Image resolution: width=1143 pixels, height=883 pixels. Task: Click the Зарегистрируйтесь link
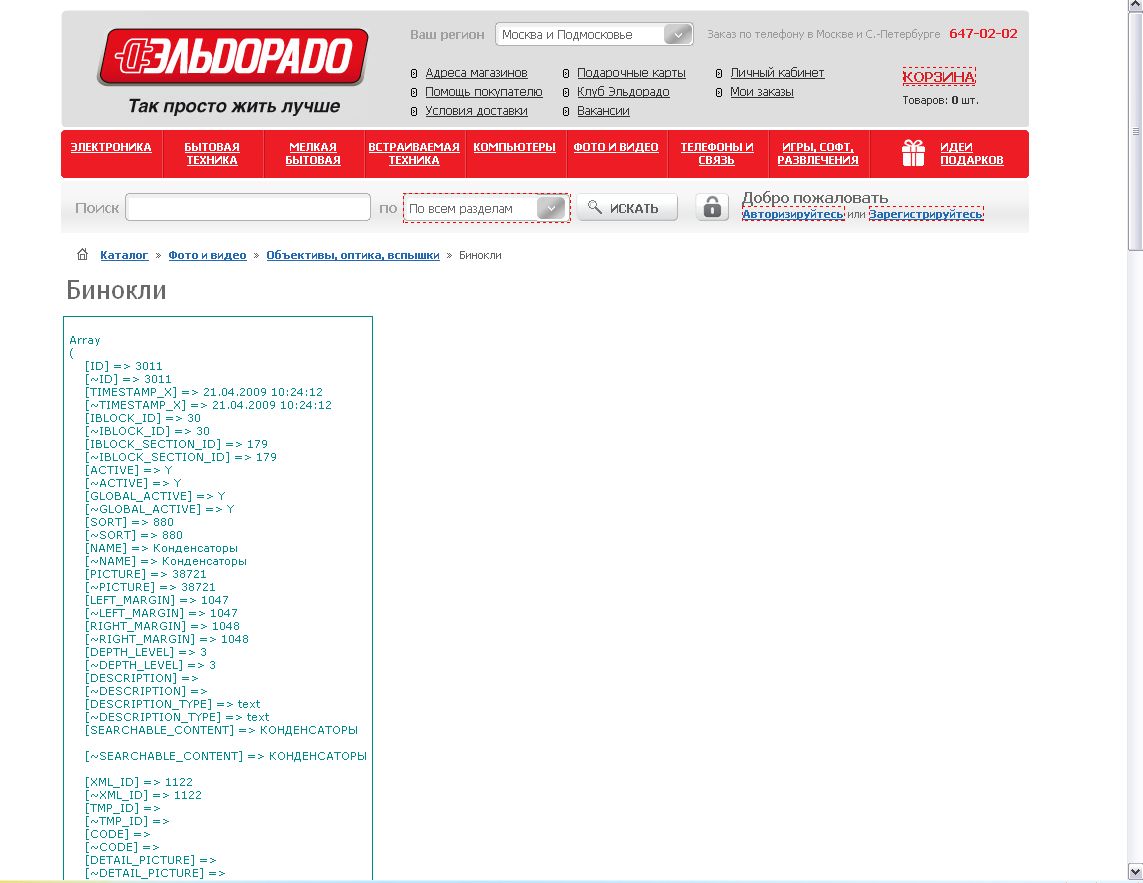click(x=926, y=214)
